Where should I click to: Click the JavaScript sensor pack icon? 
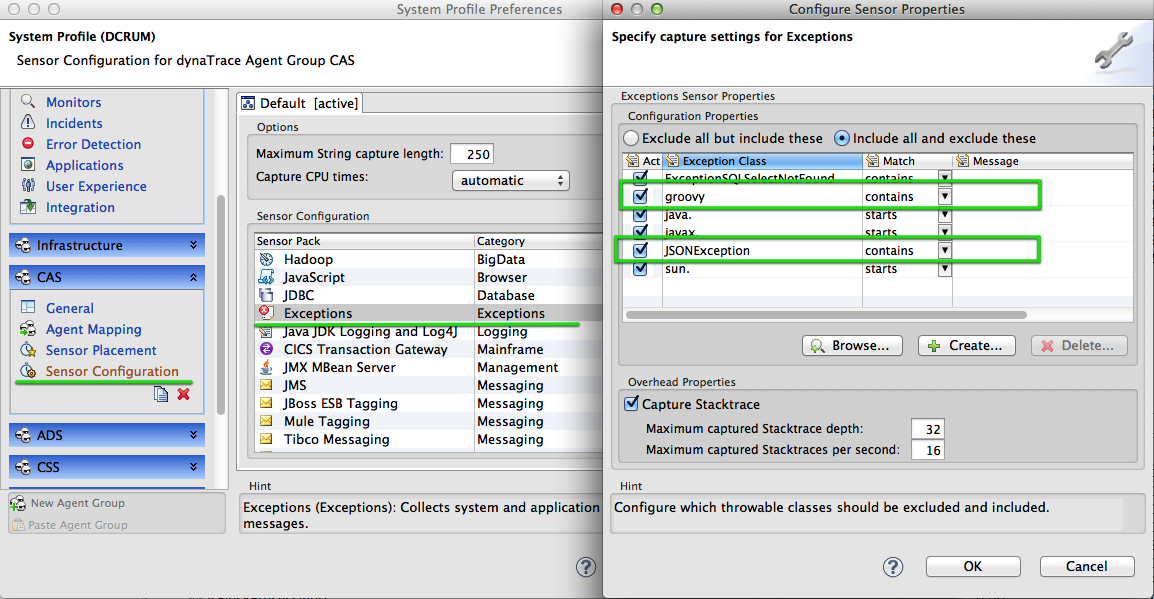click(x=266, y=277)
